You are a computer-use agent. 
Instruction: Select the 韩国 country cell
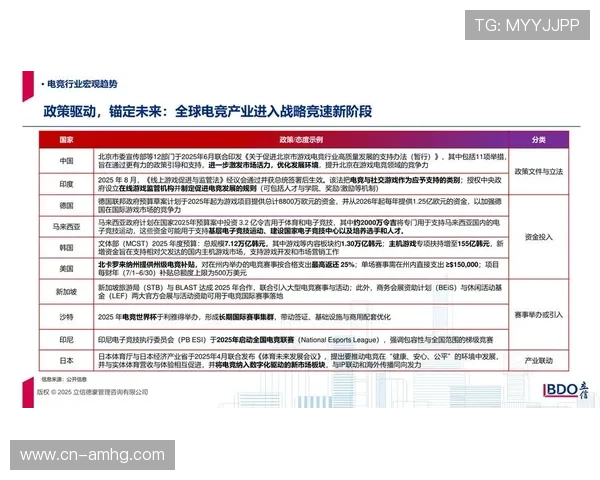[x=66, y=248]
